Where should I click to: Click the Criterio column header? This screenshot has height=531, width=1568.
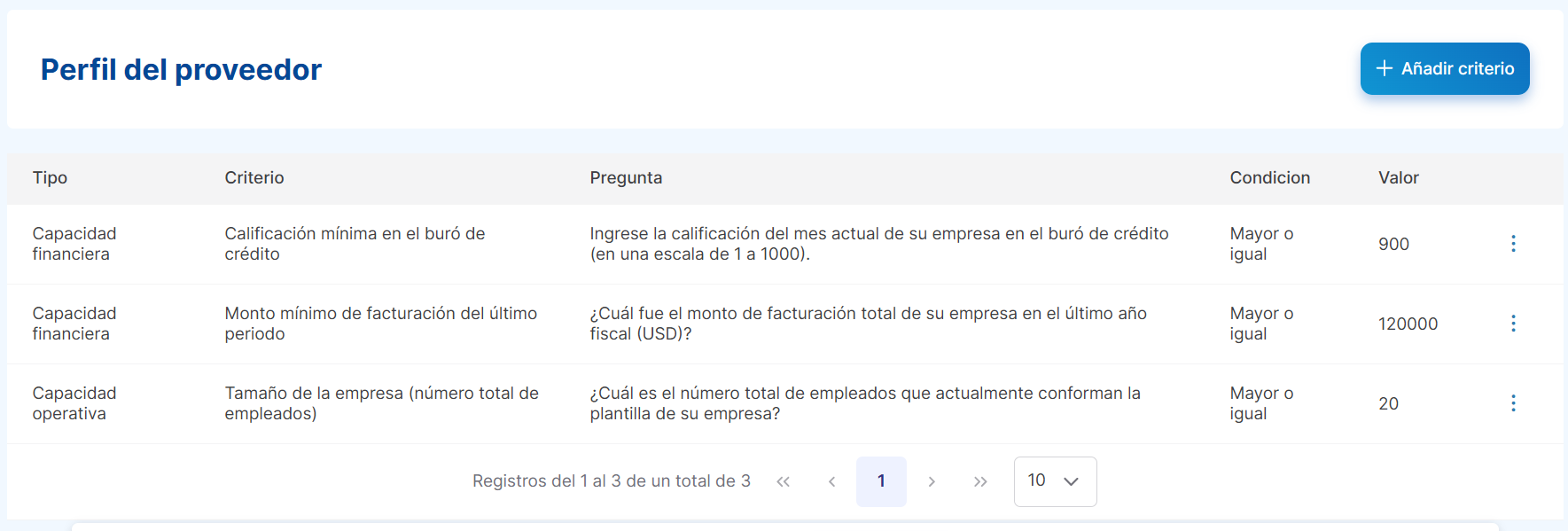point(254,178)
